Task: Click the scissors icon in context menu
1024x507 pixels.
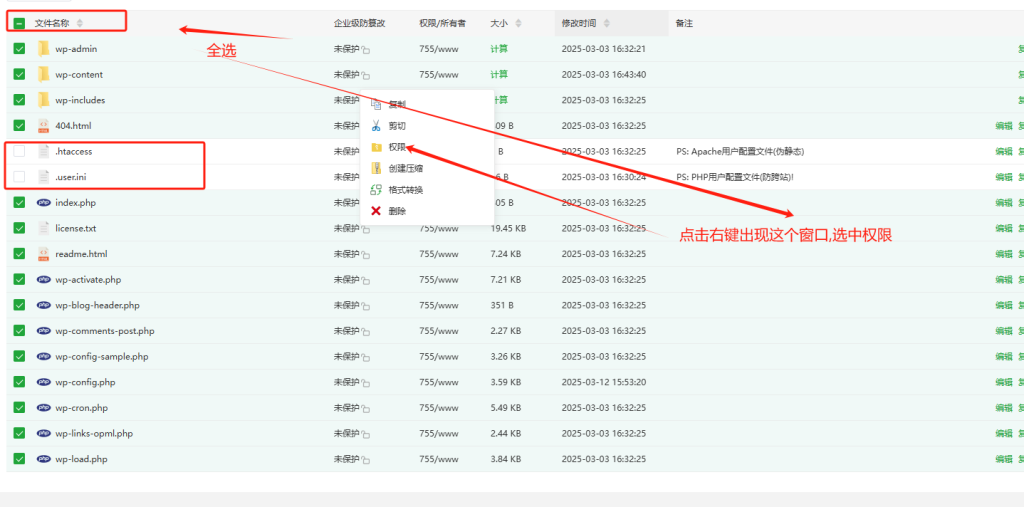Action: [x=376, y=126]
